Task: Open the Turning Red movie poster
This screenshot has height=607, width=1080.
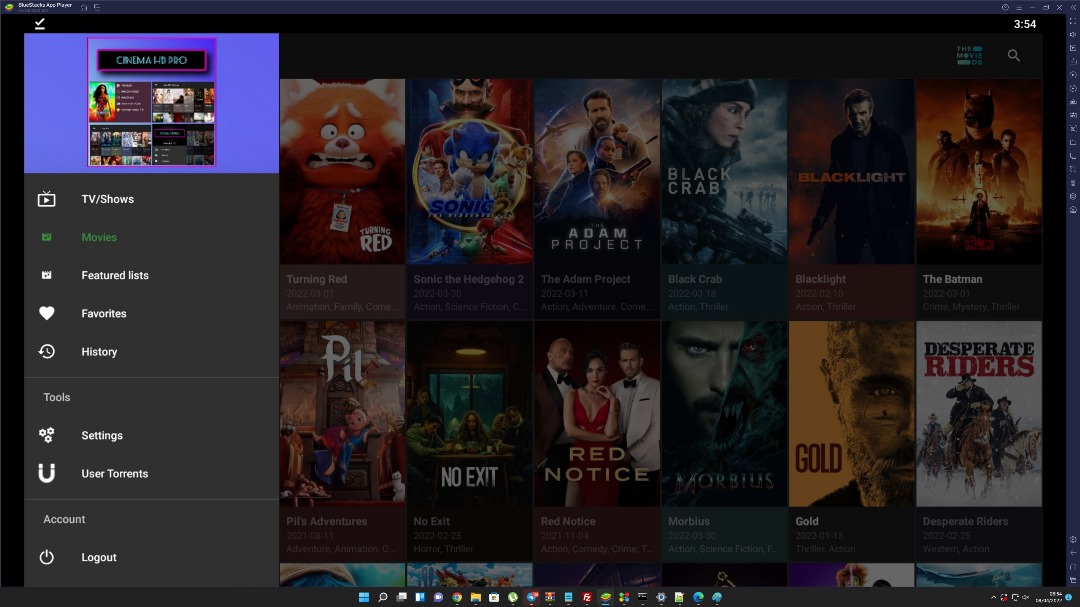Action: tap(342, 171)
